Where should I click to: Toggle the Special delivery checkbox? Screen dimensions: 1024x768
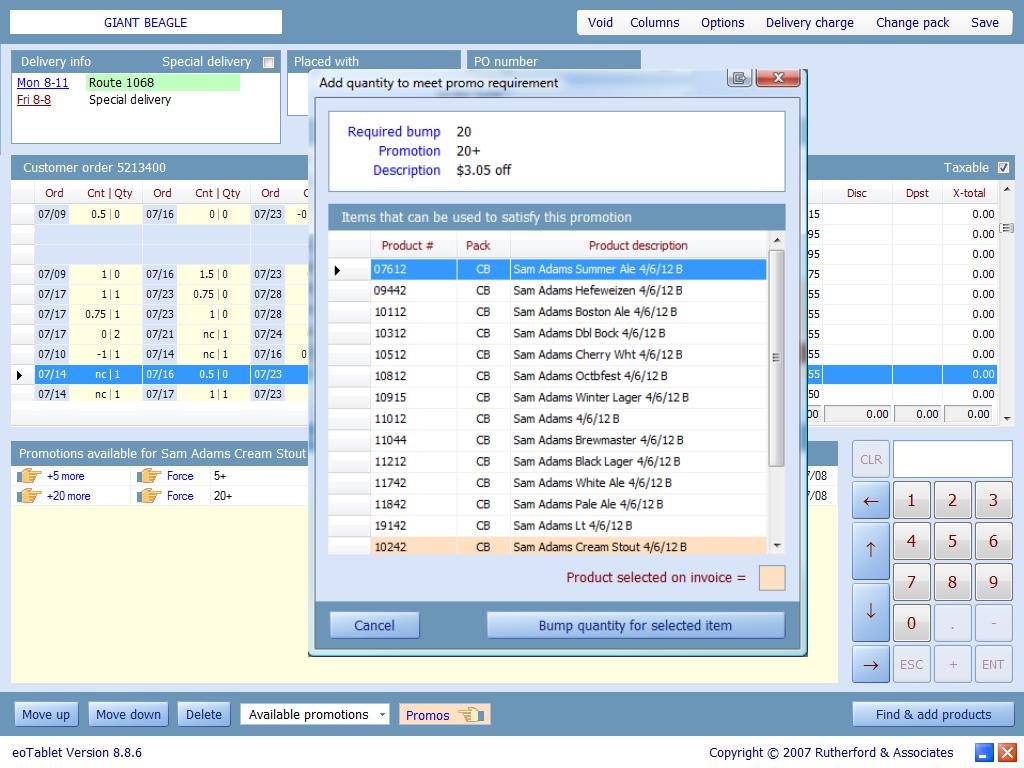pyautogui.click(x=268, y=62)
